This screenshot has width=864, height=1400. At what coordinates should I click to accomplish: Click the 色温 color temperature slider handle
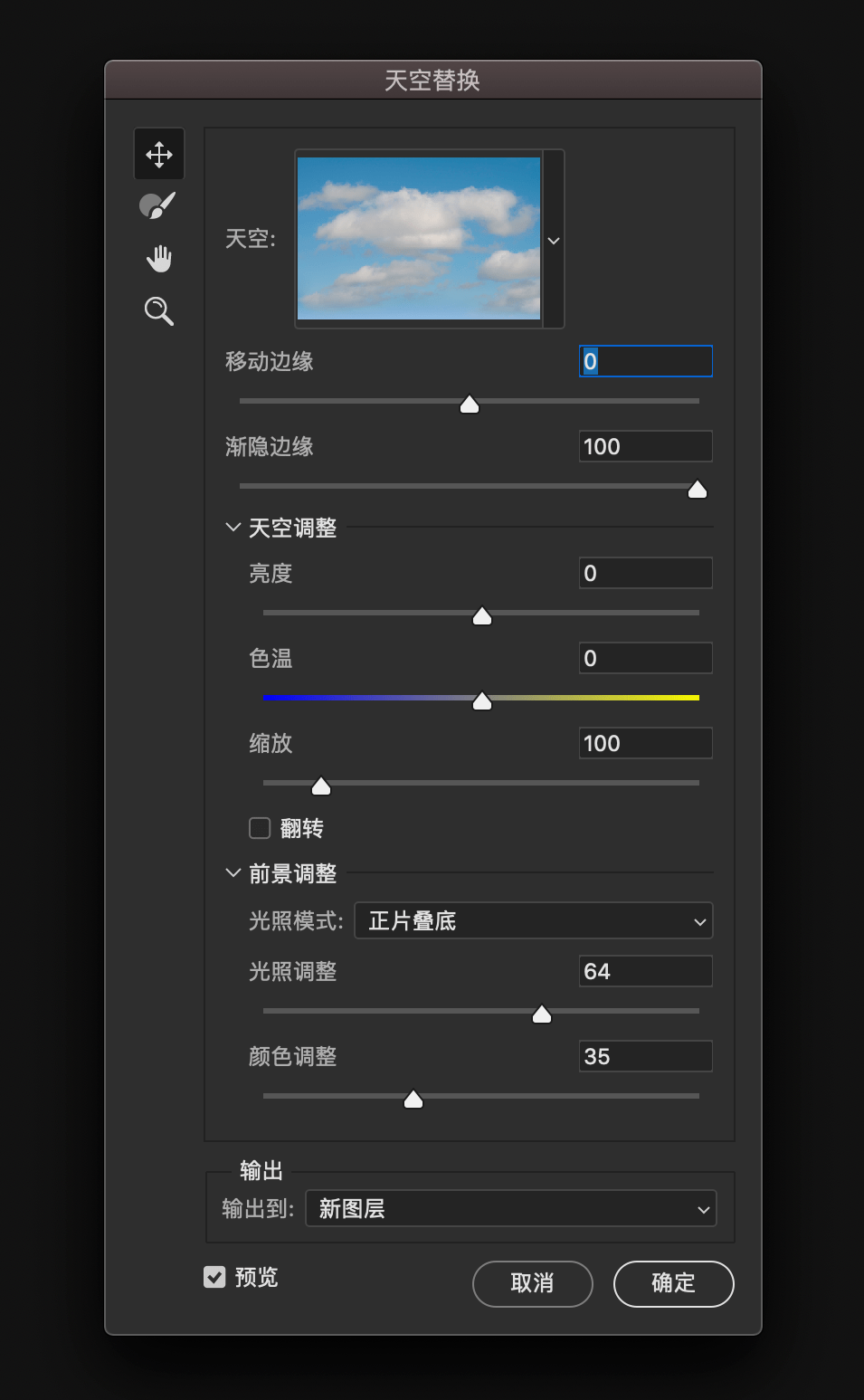[482, 700]
